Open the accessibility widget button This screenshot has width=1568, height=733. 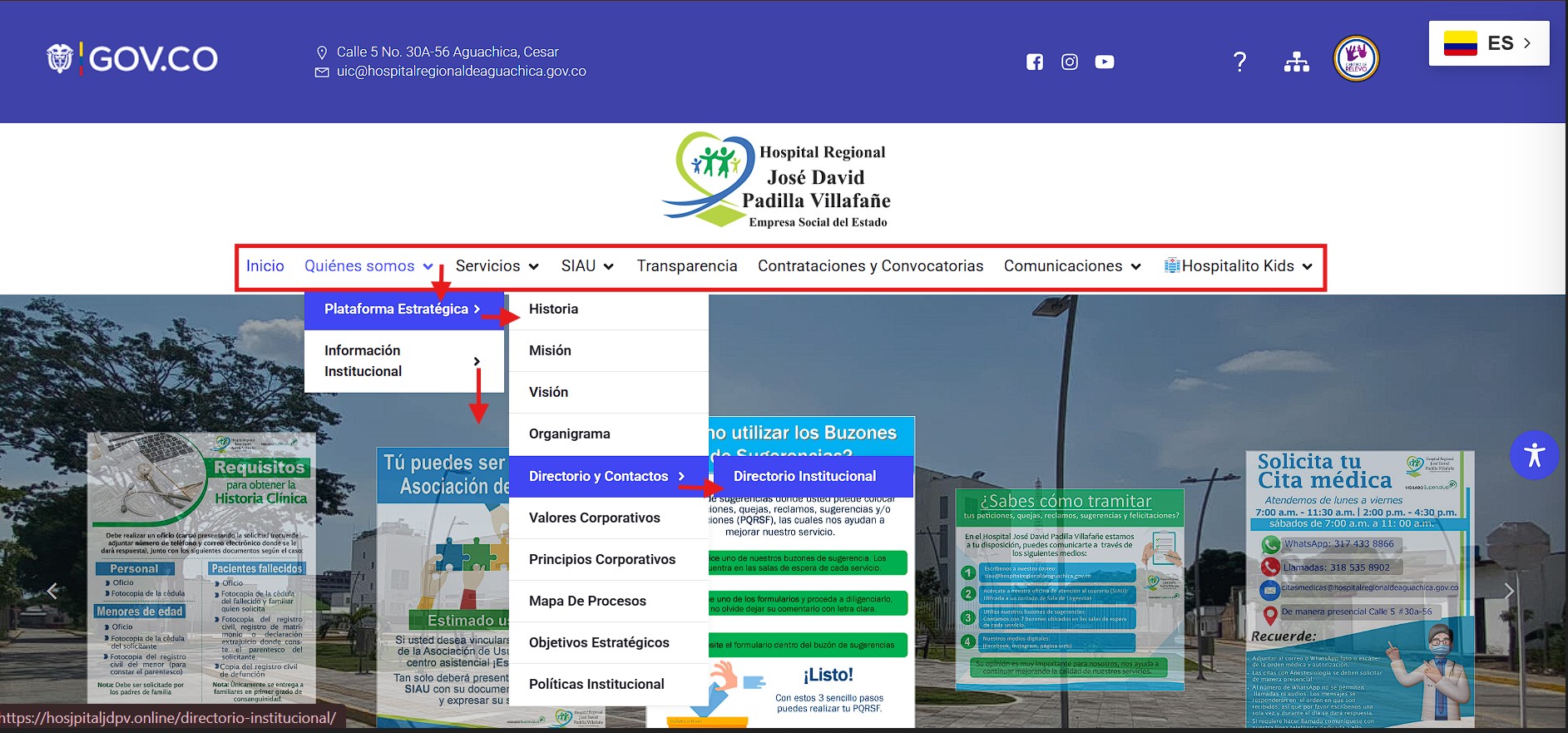[1534, 455]
